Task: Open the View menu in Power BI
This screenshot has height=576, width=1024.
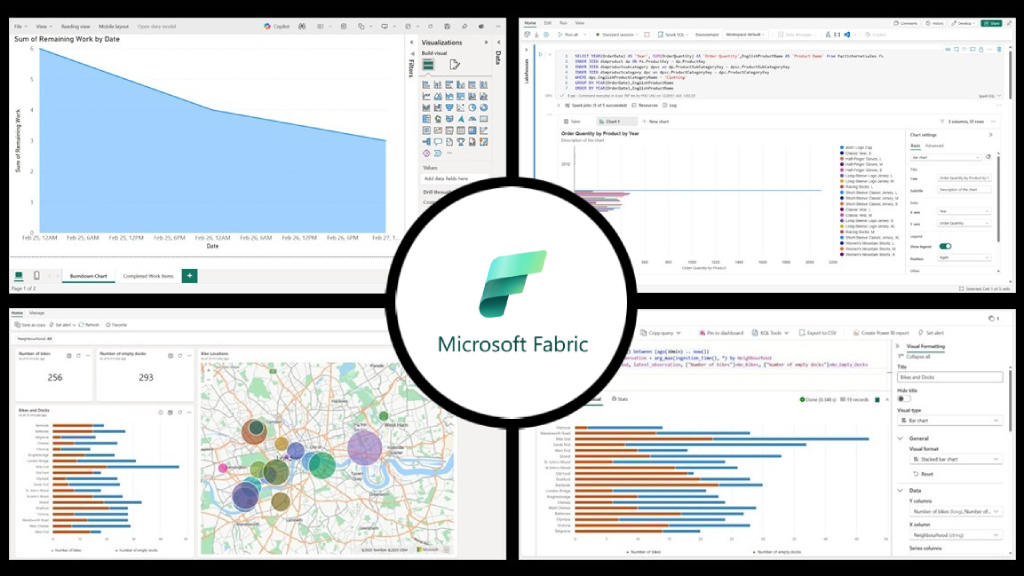Action: point(43,27)
